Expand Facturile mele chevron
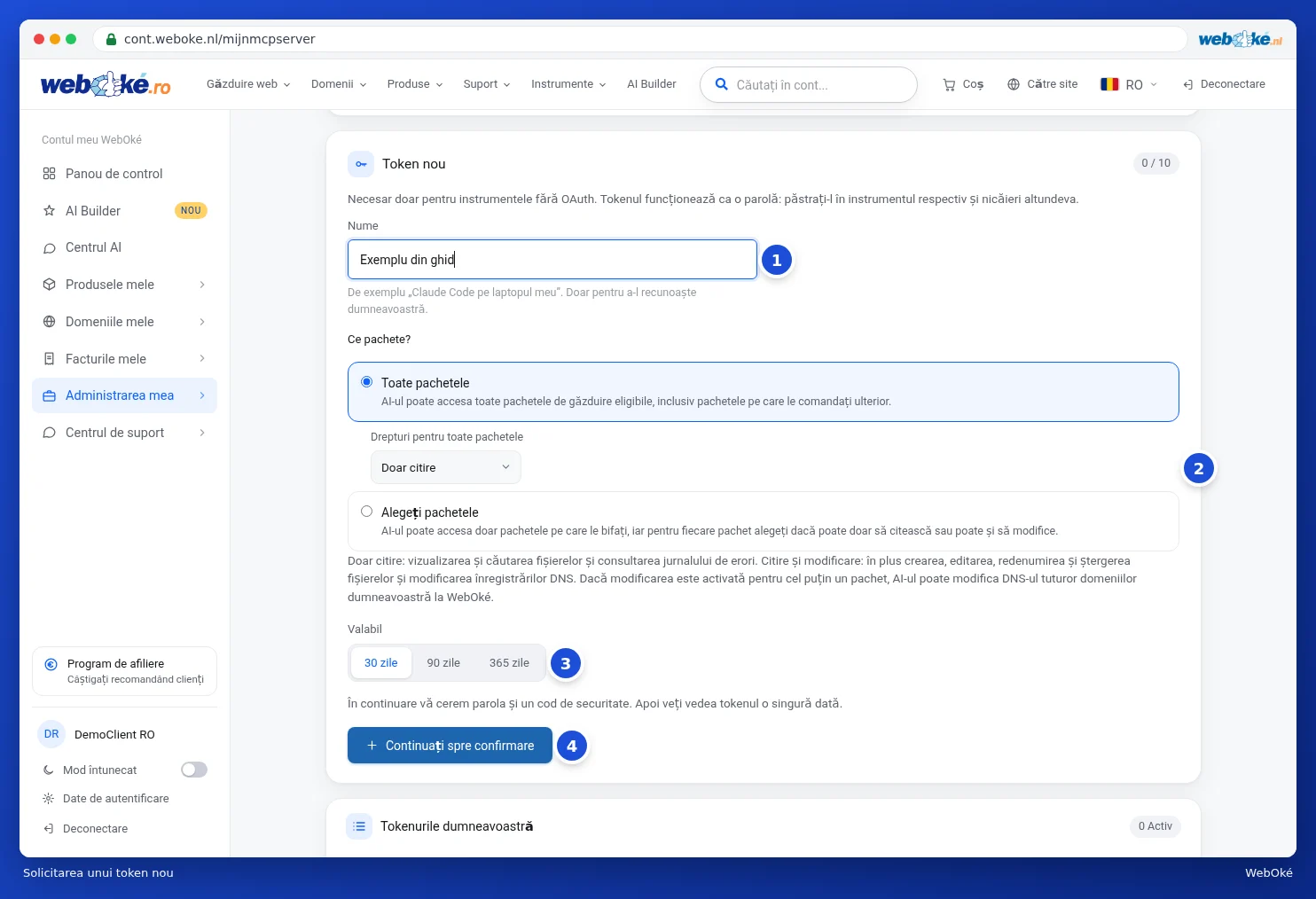Viewport: 1316px width, 899px height. click(x=202, y=359)
